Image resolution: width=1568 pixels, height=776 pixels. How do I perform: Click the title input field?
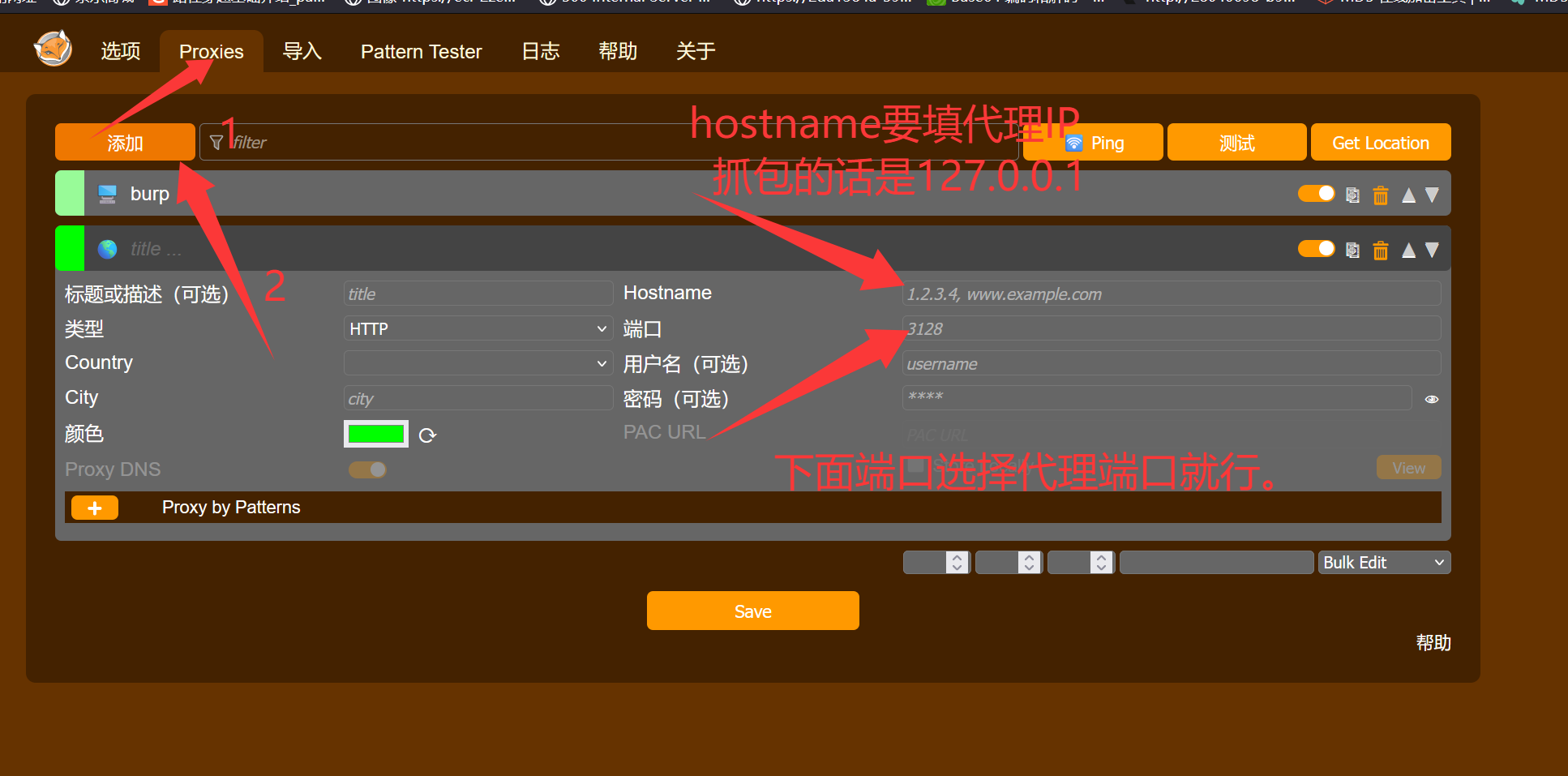click(x=478, y=294)
